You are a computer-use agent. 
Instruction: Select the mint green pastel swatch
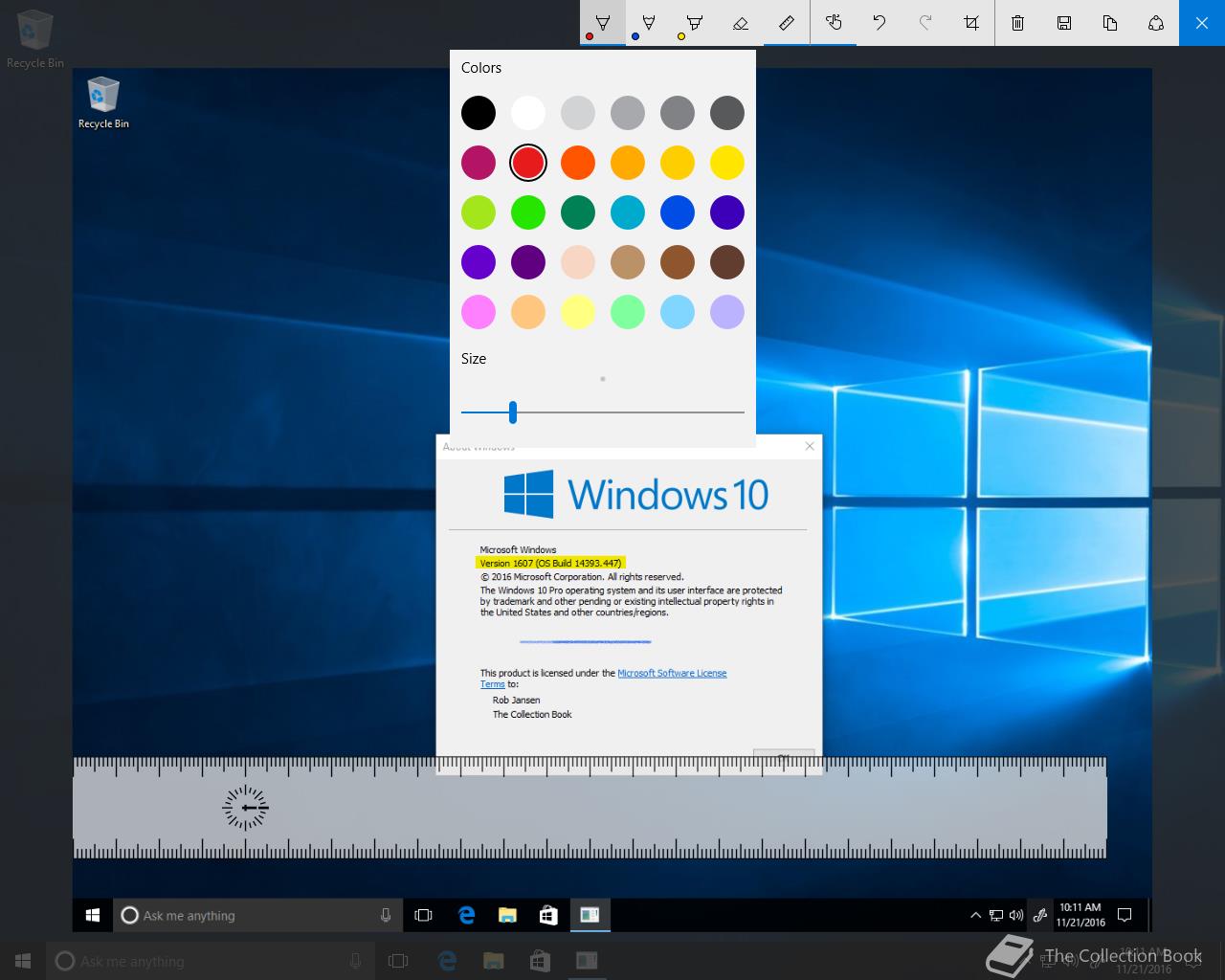628,312
